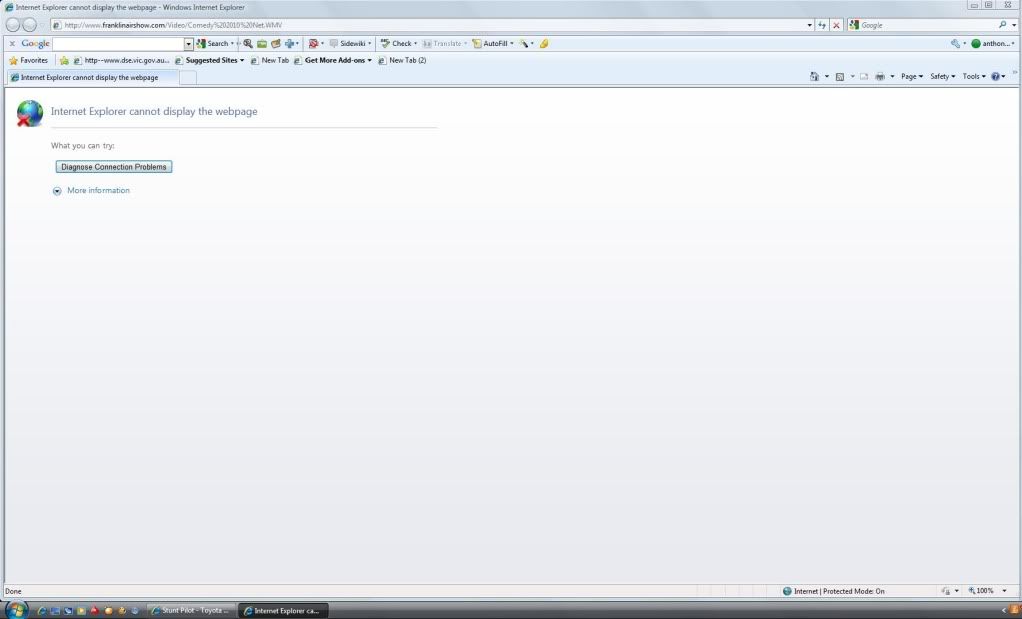Viewport: 1022px width, 619px height.
Task: Click the Google Toolbar search input field
Action: click(119, 44)
